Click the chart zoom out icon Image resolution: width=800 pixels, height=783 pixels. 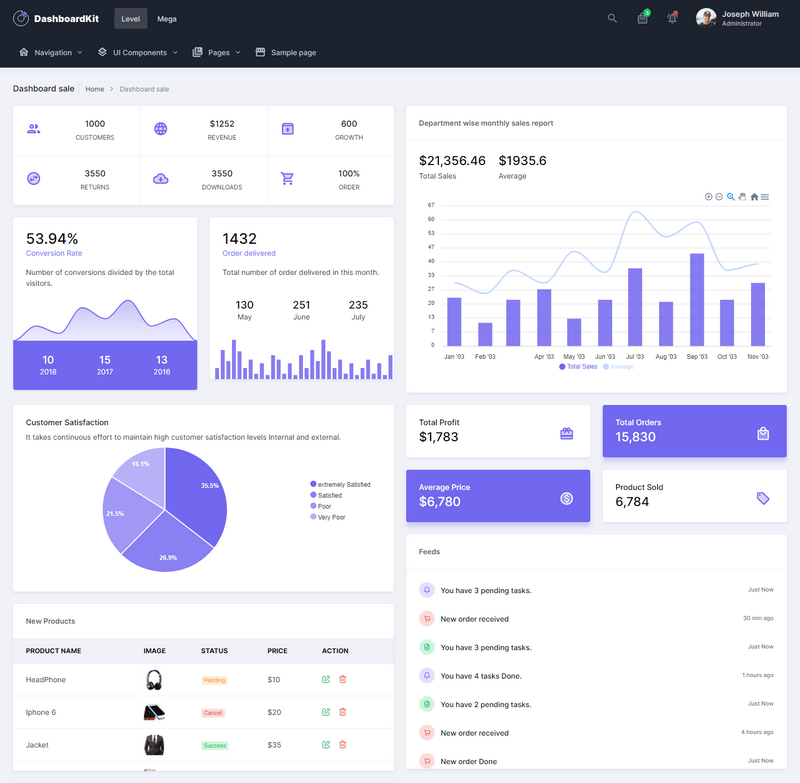719,197
